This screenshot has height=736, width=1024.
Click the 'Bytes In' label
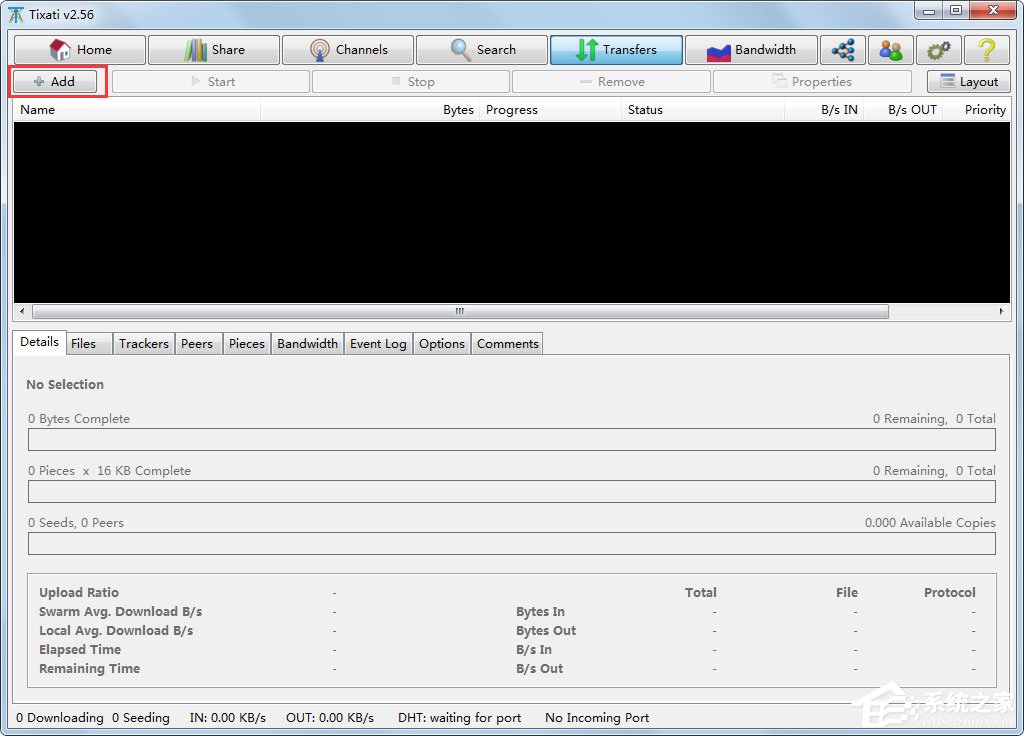click(540, 611)
